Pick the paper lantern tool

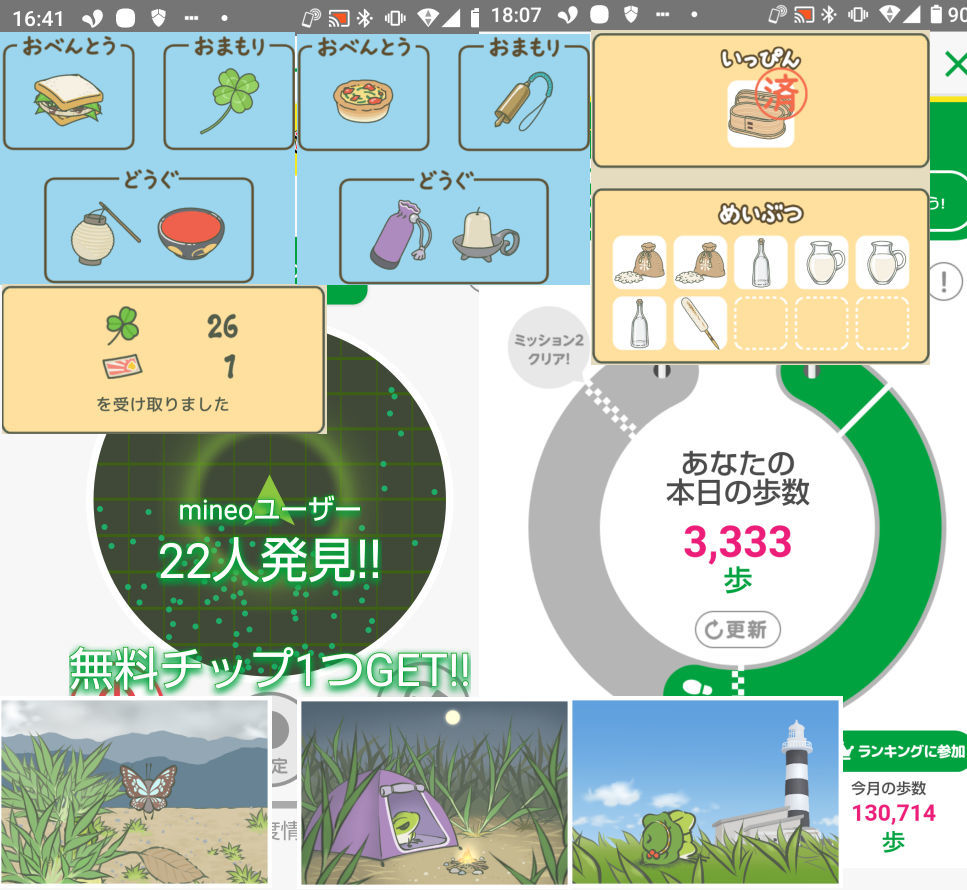pos(105,234)
